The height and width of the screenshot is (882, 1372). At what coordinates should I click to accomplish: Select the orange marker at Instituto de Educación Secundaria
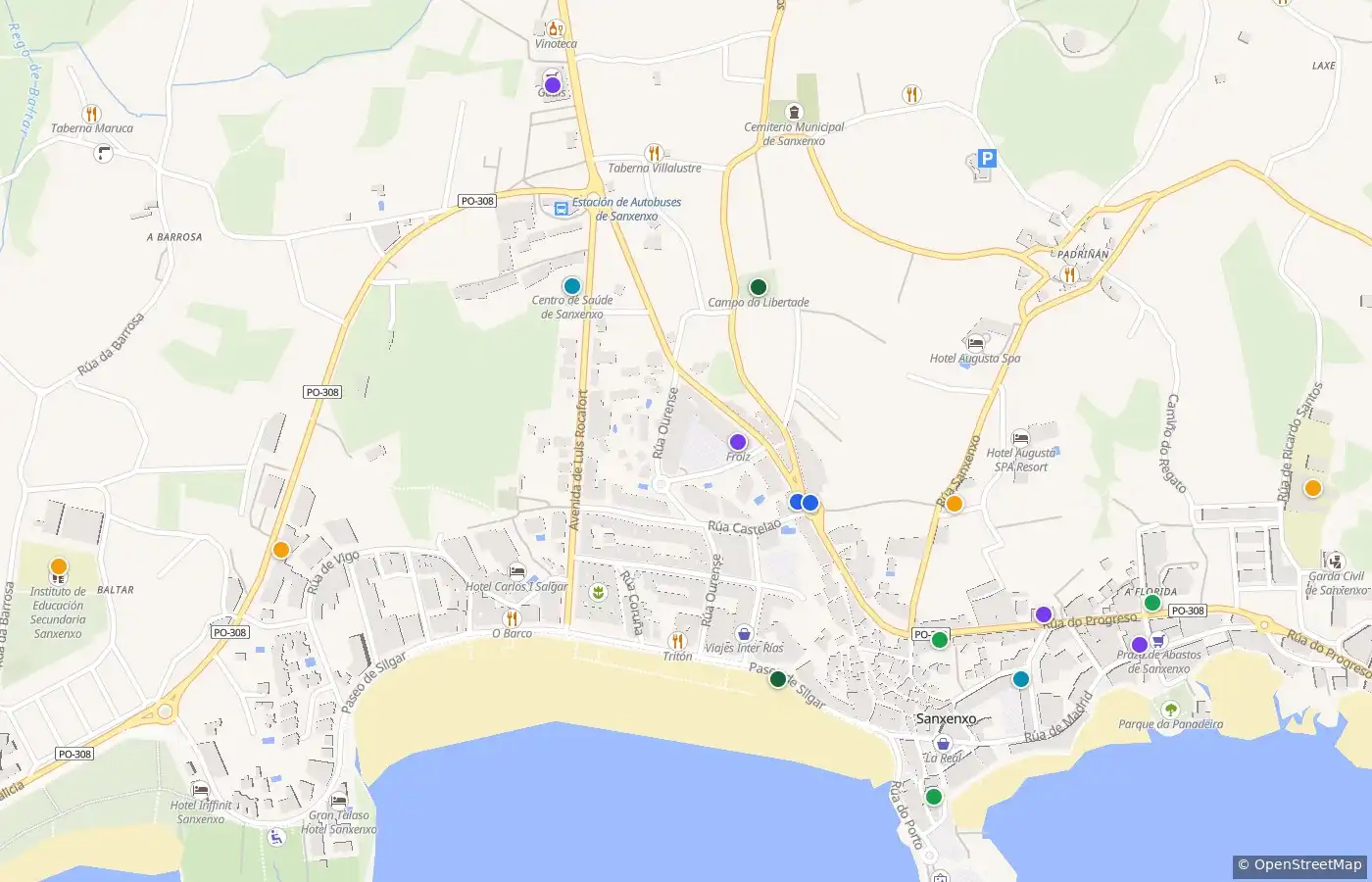click(x=59, y=566)
